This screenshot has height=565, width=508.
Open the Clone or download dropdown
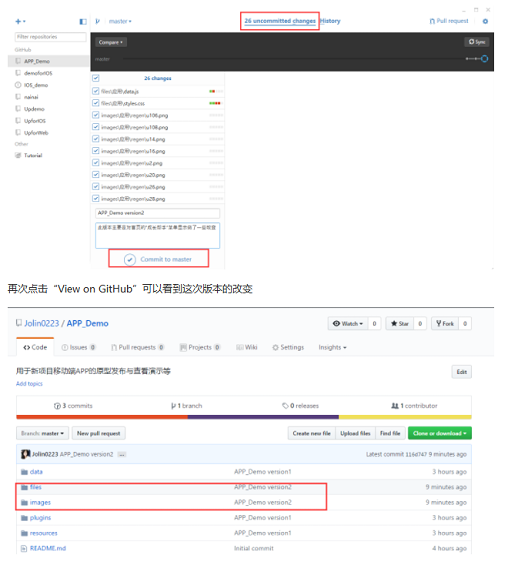[x=440, y=433]
